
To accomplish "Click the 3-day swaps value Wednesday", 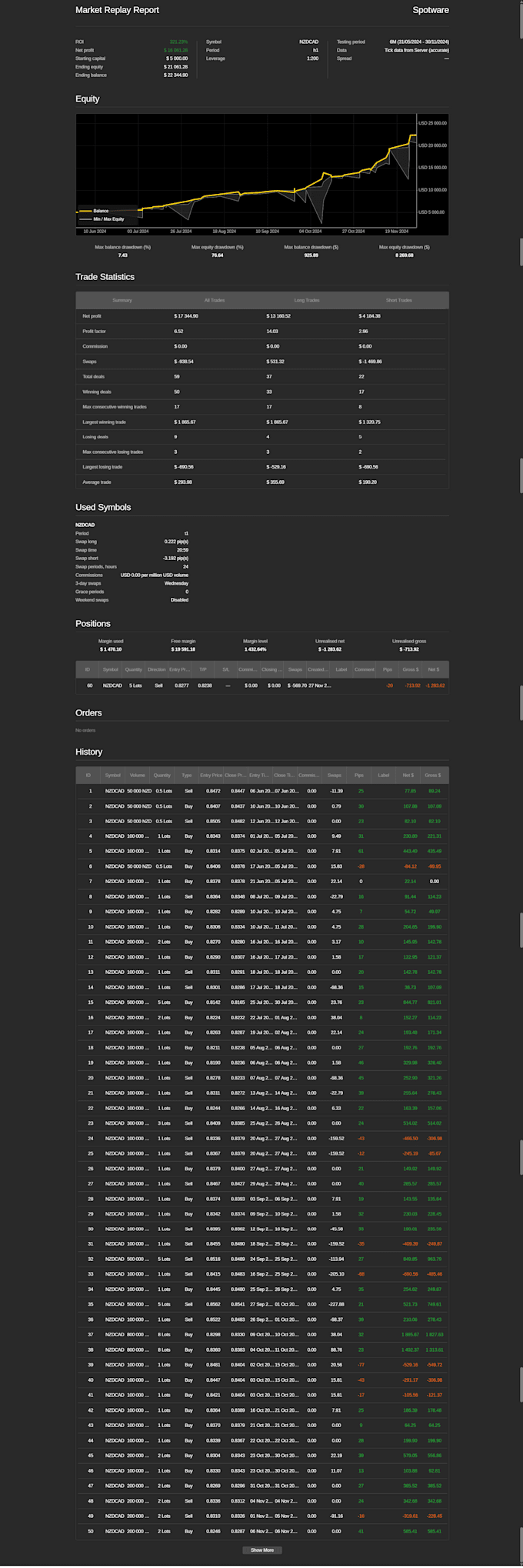I will point(177,583).
